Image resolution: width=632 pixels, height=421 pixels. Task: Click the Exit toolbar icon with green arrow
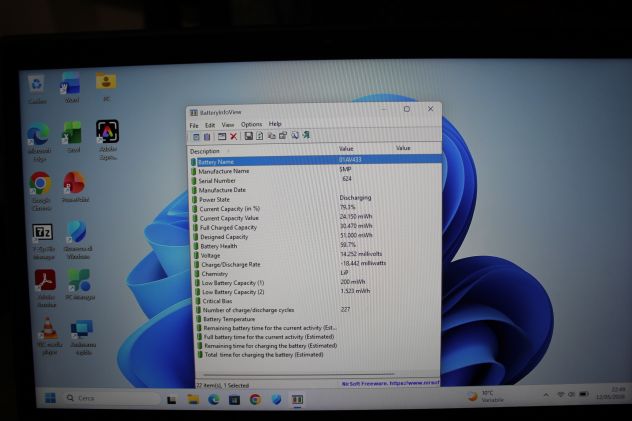pyautogui.click(x=307, y=135)
